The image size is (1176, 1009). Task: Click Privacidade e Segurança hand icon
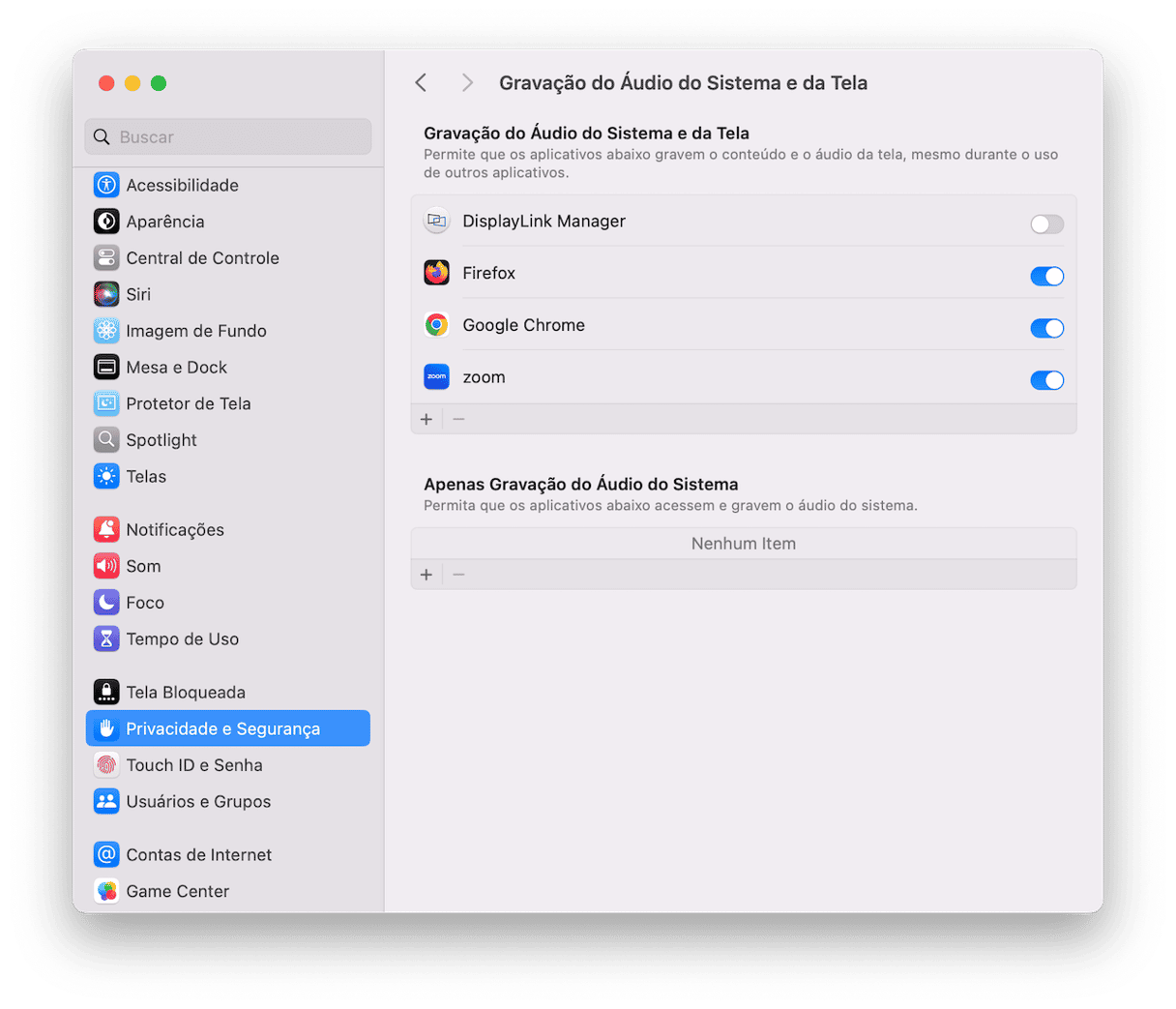(106, 728)
